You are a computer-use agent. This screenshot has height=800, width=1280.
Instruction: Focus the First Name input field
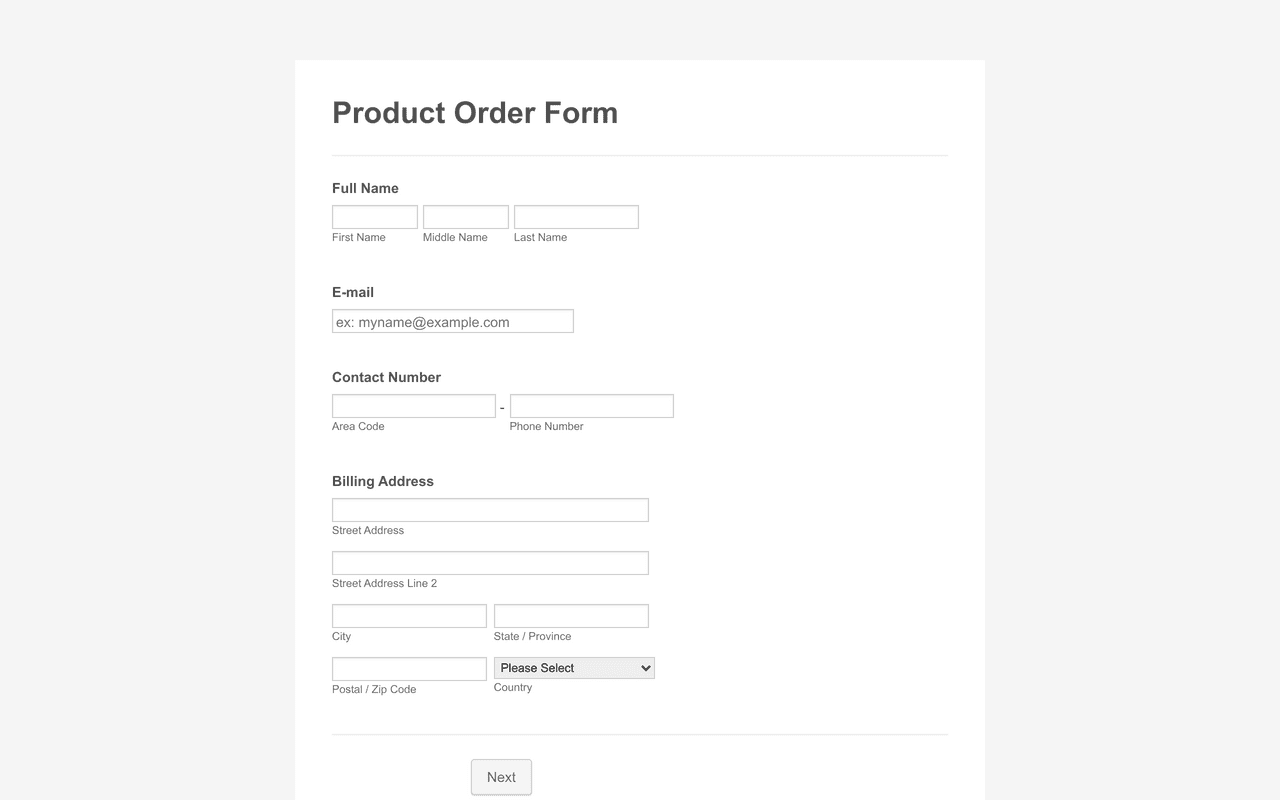tap(374, 216)
